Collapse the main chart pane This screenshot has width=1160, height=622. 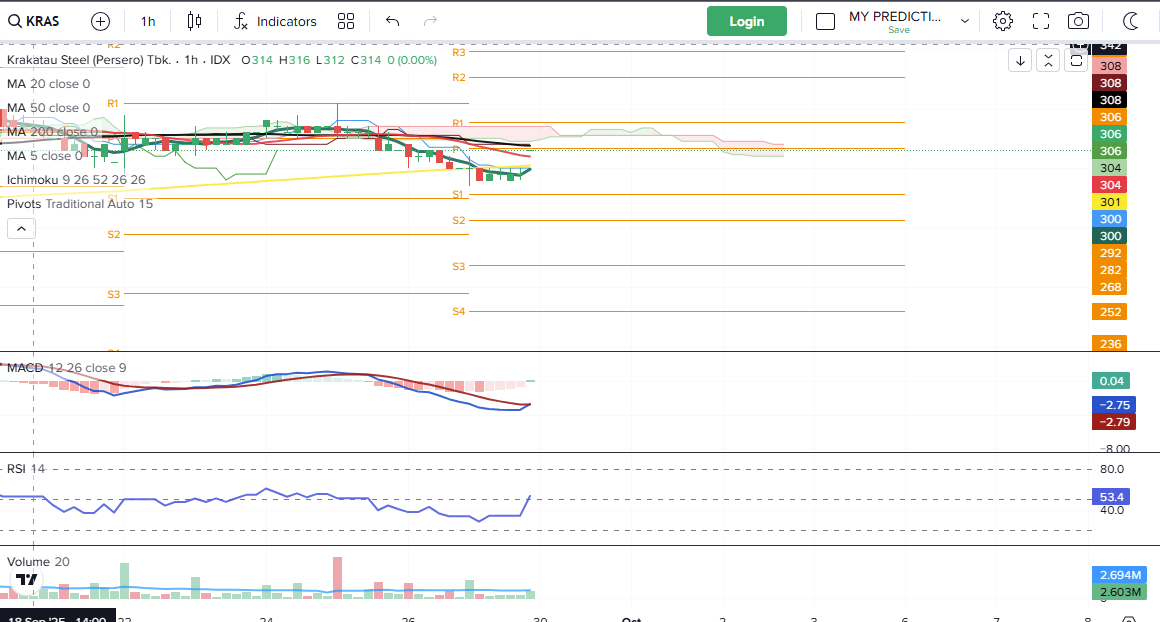(x=1048, y=61)
